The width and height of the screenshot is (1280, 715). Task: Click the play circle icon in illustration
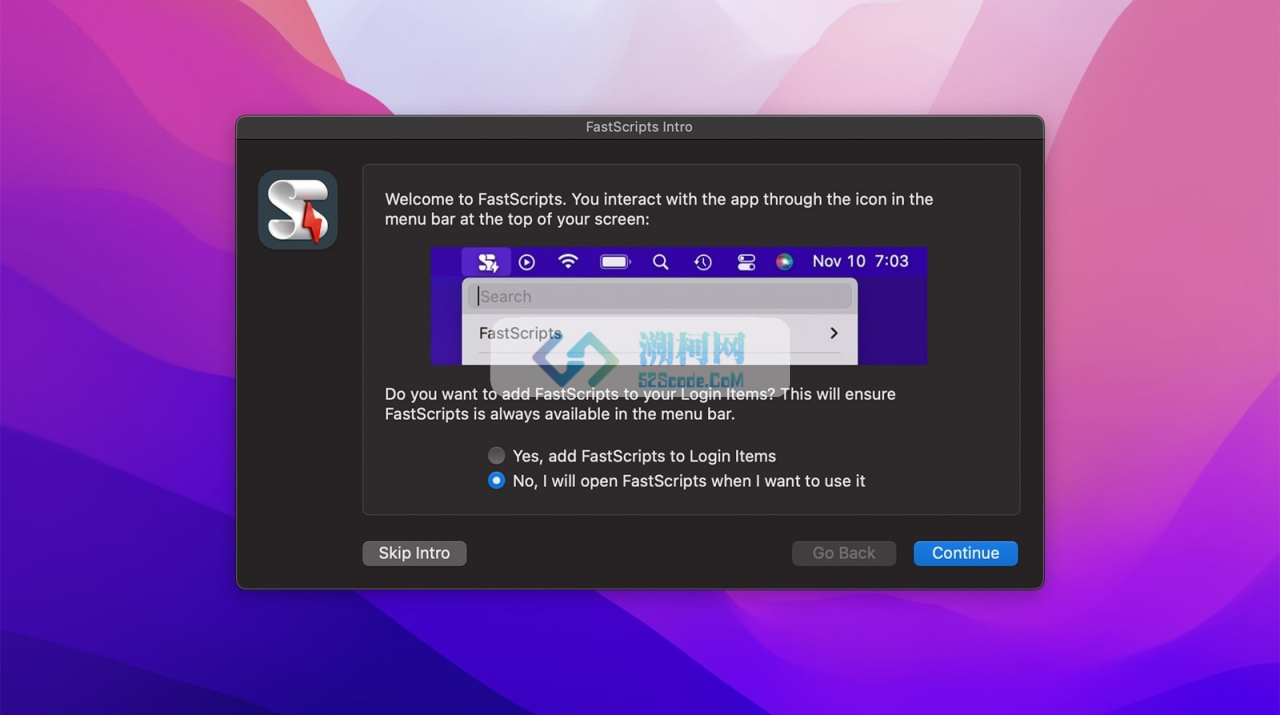pyautogui.click(x=527, y=262)
